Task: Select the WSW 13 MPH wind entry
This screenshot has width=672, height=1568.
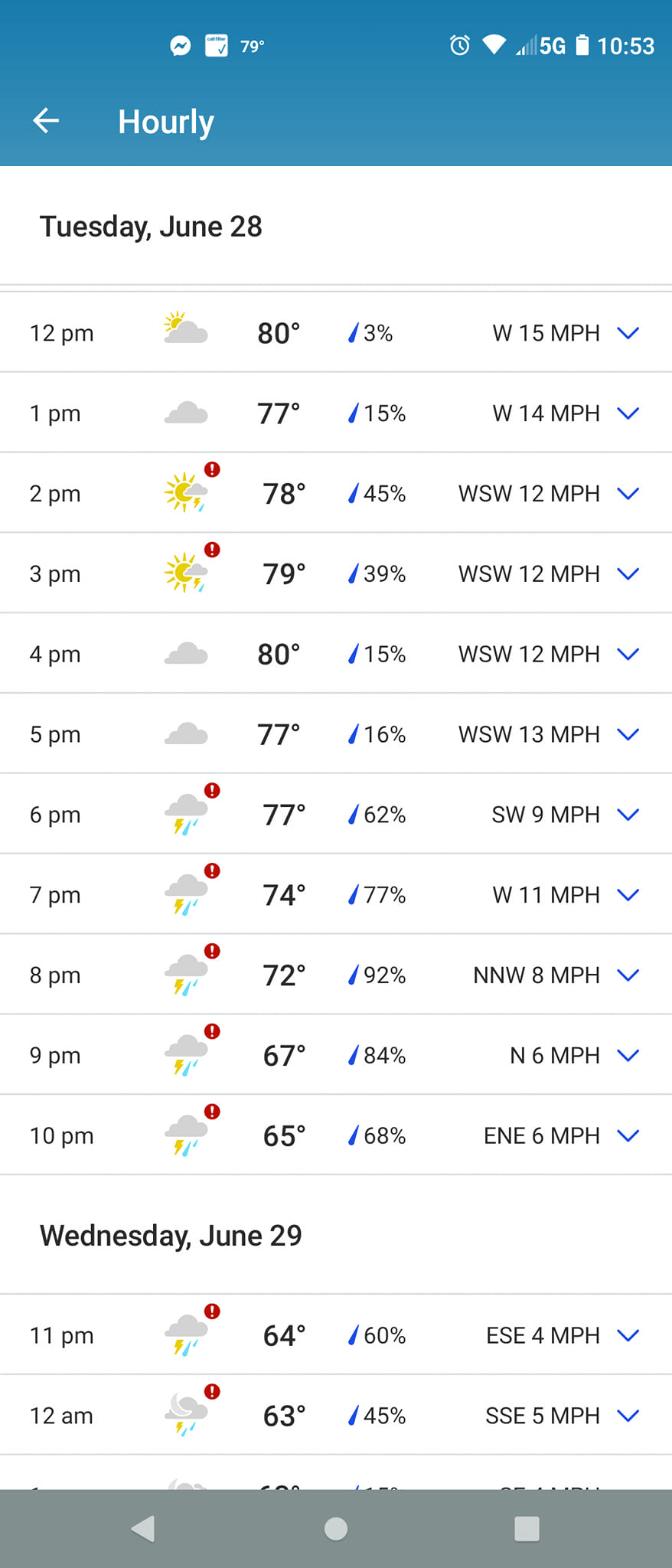Action: (x=528, y=734)
